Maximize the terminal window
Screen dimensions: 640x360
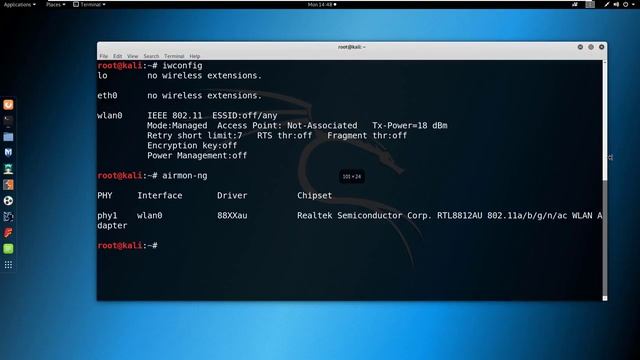(591, 47)
